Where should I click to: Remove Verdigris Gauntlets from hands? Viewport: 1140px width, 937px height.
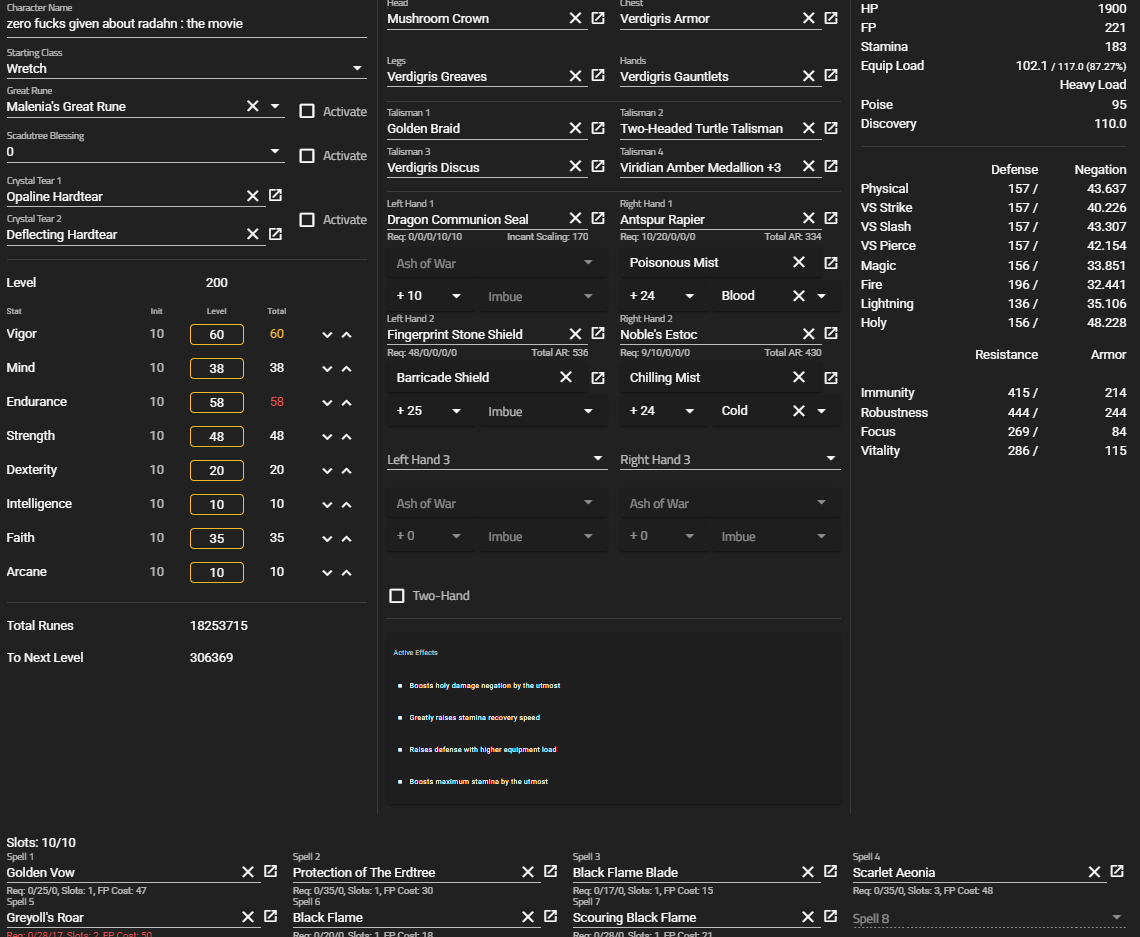[808, 76]
